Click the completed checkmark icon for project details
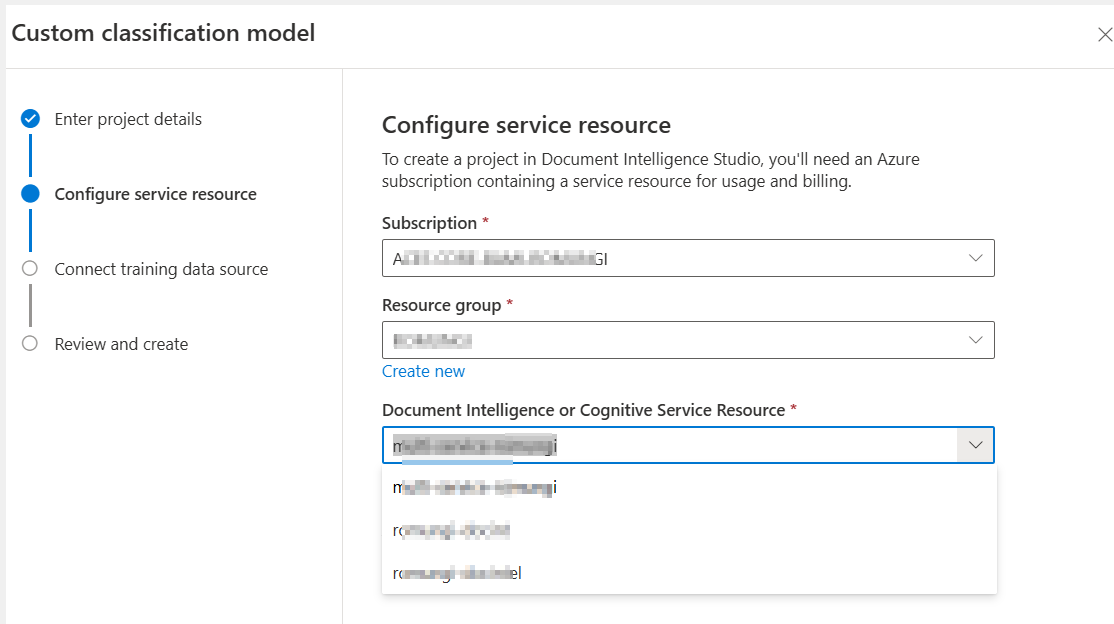Viewport: 1114px width, 624px height. pos(30,119)
